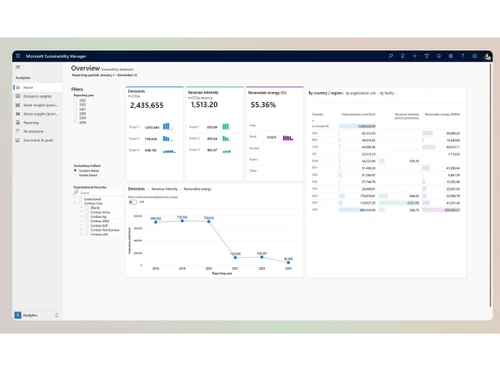Check the 2018 reporting year box

coord(76,122)
